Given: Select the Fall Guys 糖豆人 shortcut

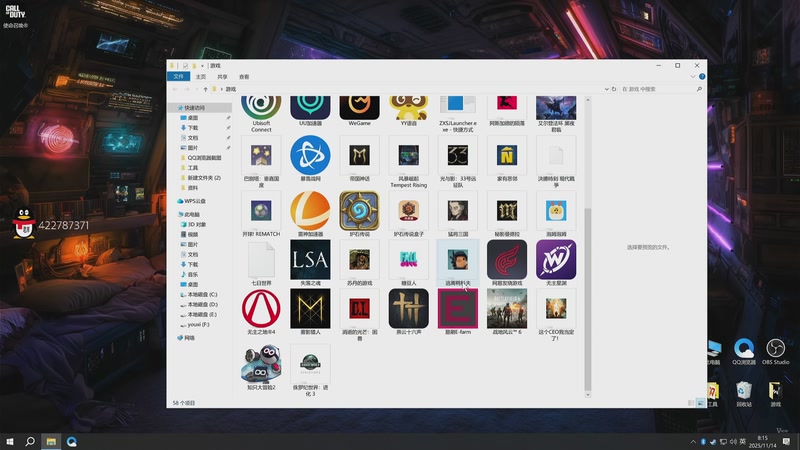Looking at the screenshot, I should [408, 260].
